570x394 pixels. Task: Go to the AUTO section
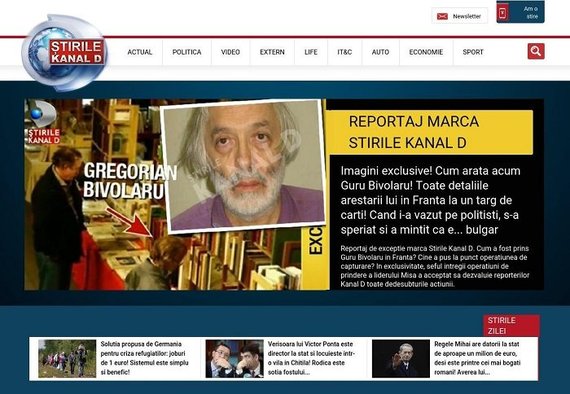(x=380, y=52)
